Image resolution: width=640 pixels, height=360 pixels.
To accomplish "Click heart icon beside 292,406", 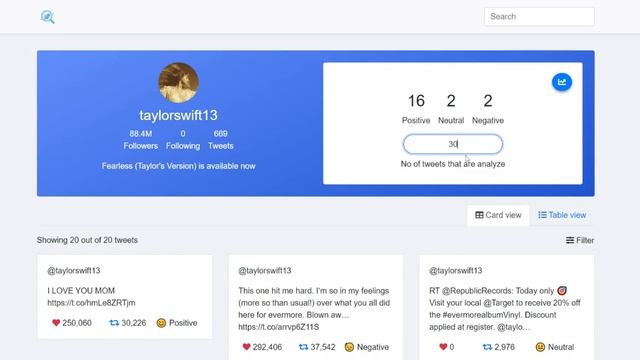I will 246,347.
